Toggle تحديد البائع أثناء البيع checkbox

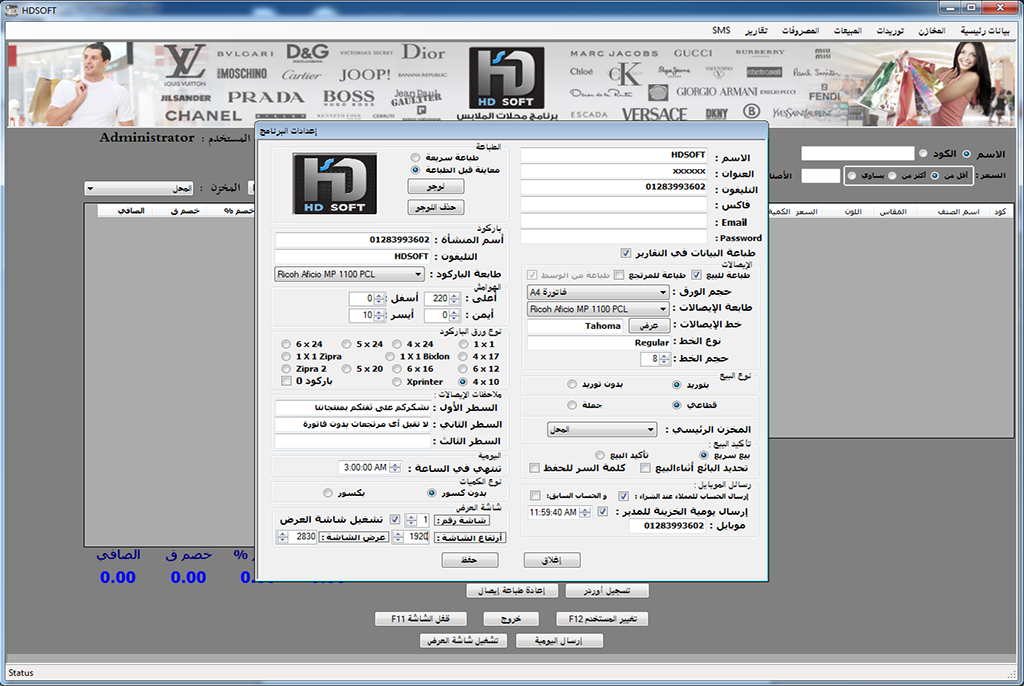[645, 468]
